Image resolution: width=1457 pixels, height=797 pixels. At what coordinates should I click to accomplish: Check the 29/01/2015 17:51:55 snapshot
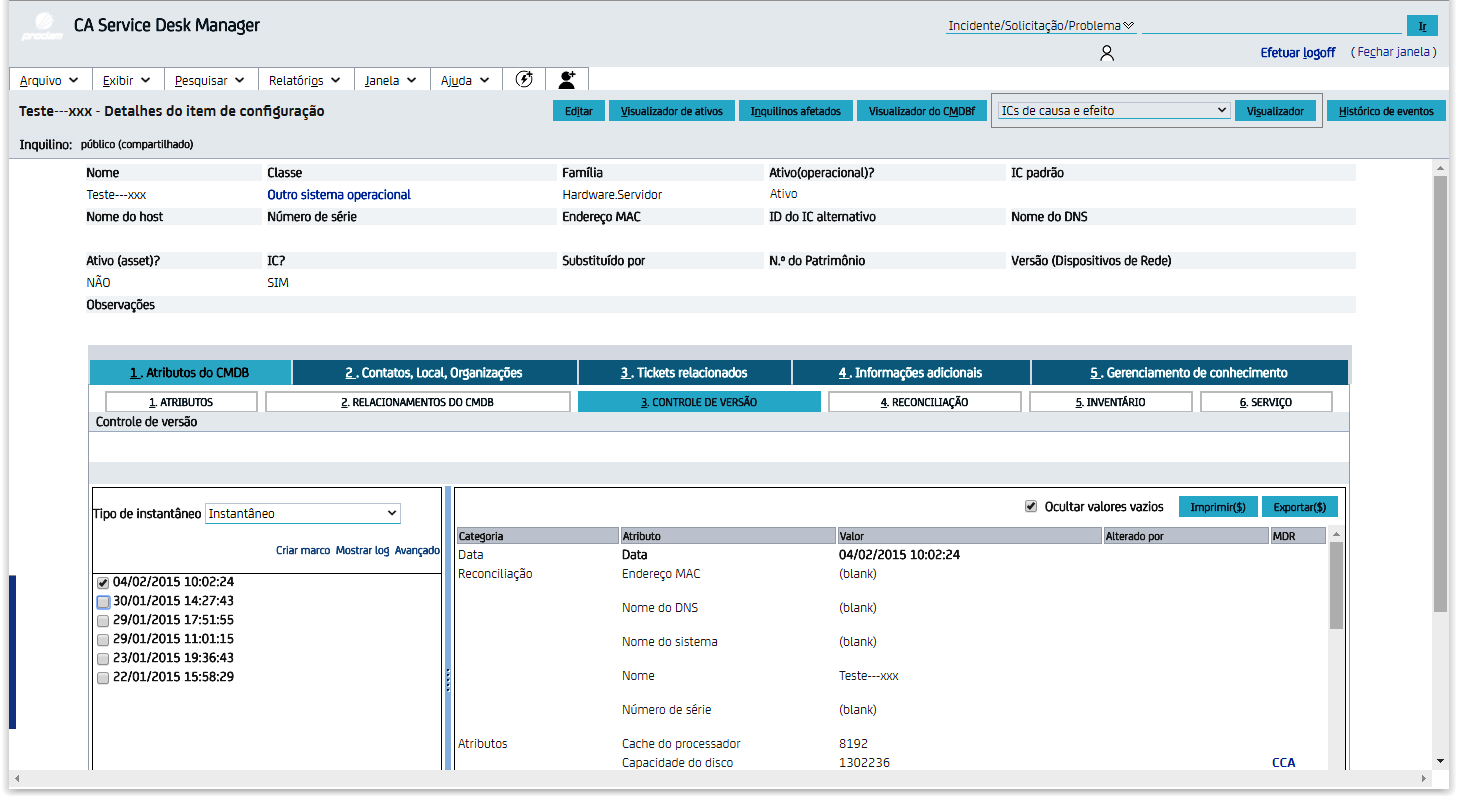tap(103, 621)
